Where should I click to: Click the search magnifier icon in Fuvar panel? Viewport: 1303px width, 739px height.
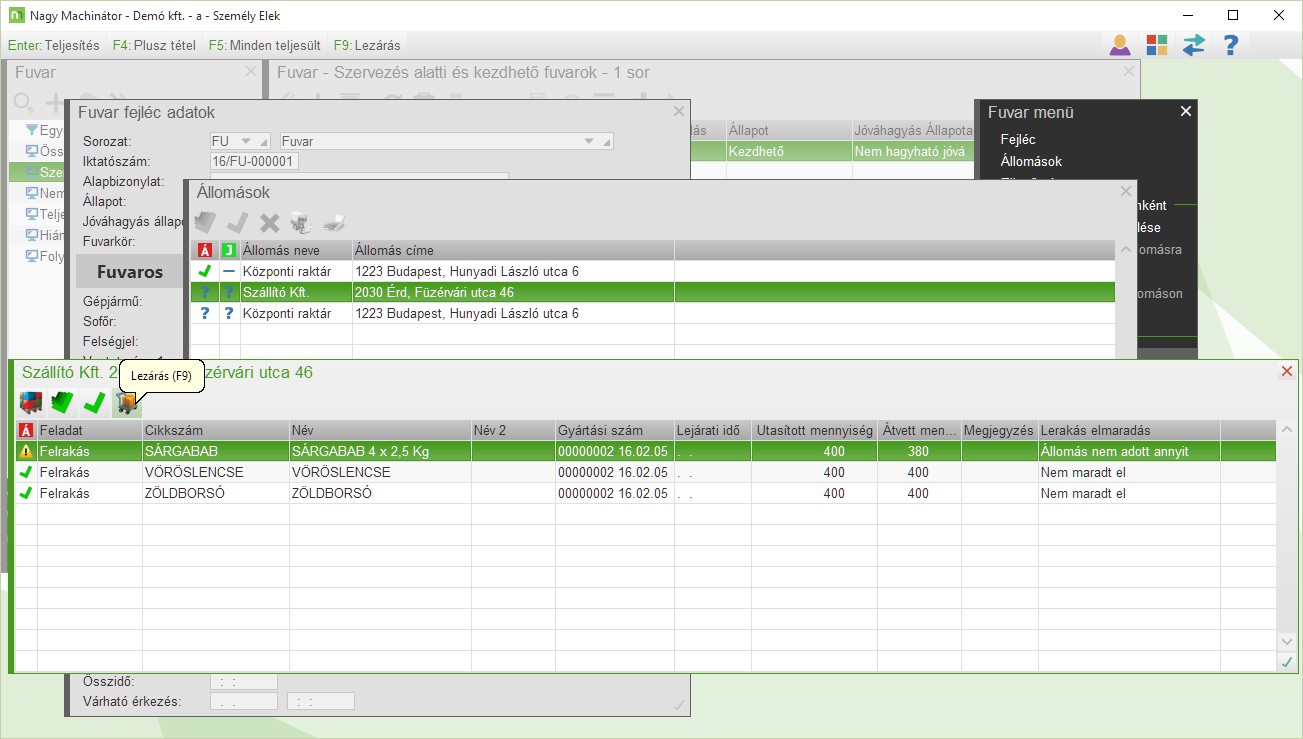23,103
